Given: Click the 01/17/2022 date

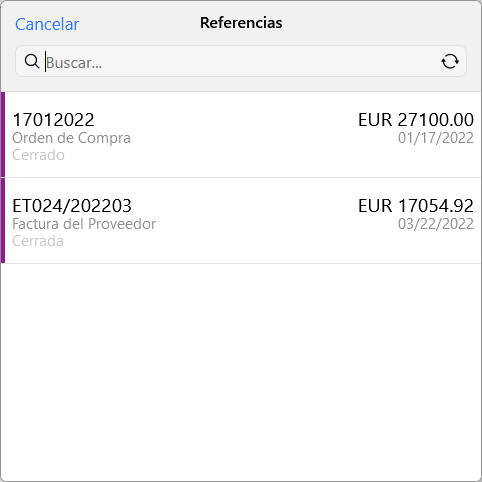Looking at the screenshot, I should (x=436, y=138).
